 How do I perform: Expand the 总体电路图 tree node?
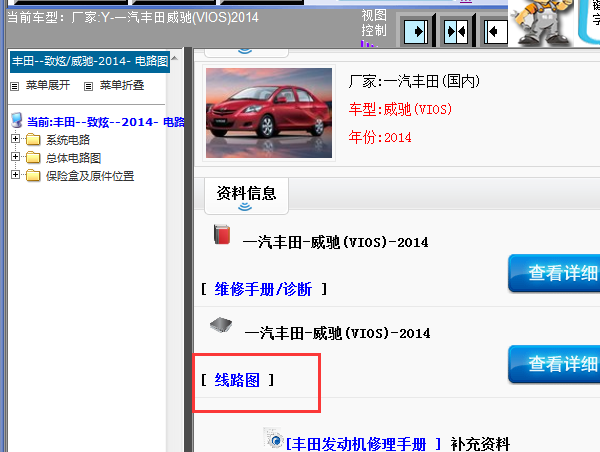click(x=15, y=157)
